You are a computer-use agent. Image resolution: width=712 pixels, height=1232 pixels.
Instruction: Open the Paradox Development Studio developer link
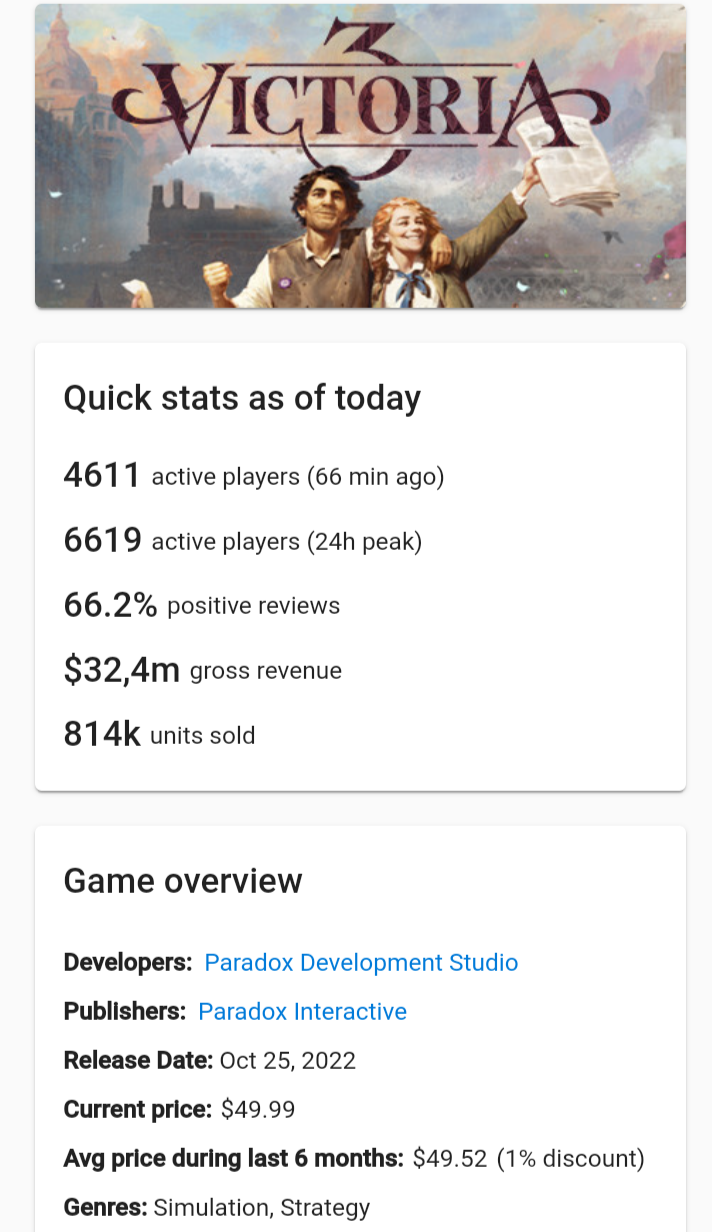(361, 963)
